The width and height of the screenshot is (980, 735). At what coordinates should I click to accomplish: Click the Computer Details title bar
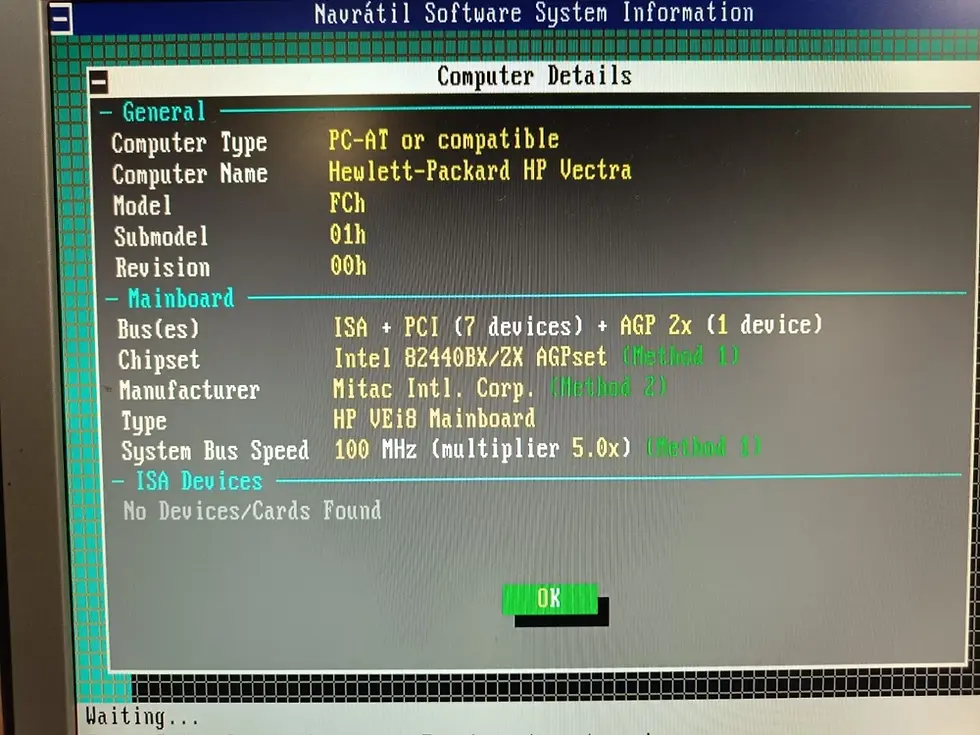534,76
